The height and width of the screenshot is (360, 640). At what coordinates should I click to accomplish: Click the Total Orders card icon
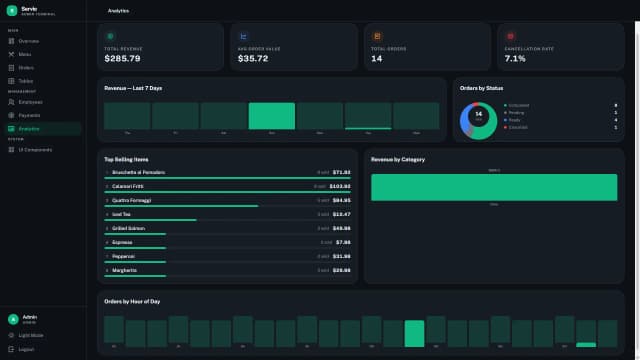(x=377, y=36)
